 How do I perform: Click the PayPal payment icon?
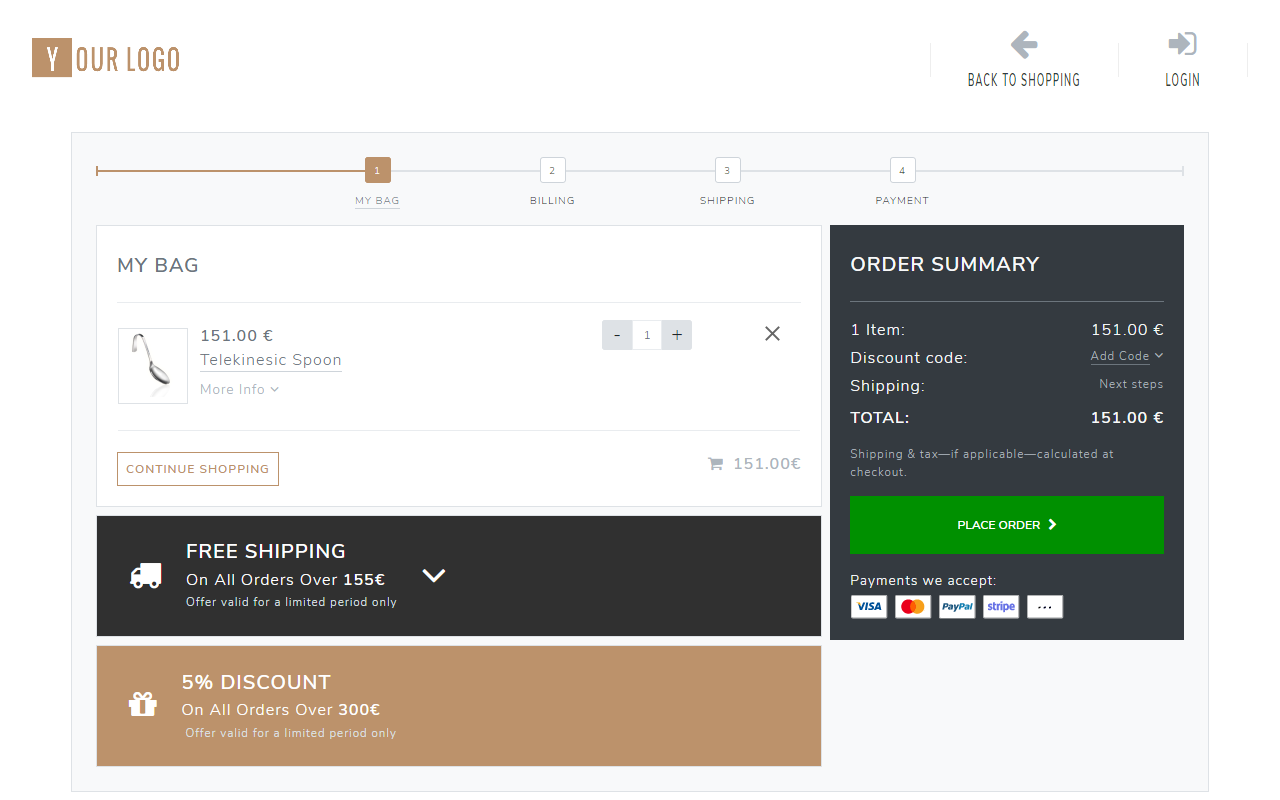[957, 607]
